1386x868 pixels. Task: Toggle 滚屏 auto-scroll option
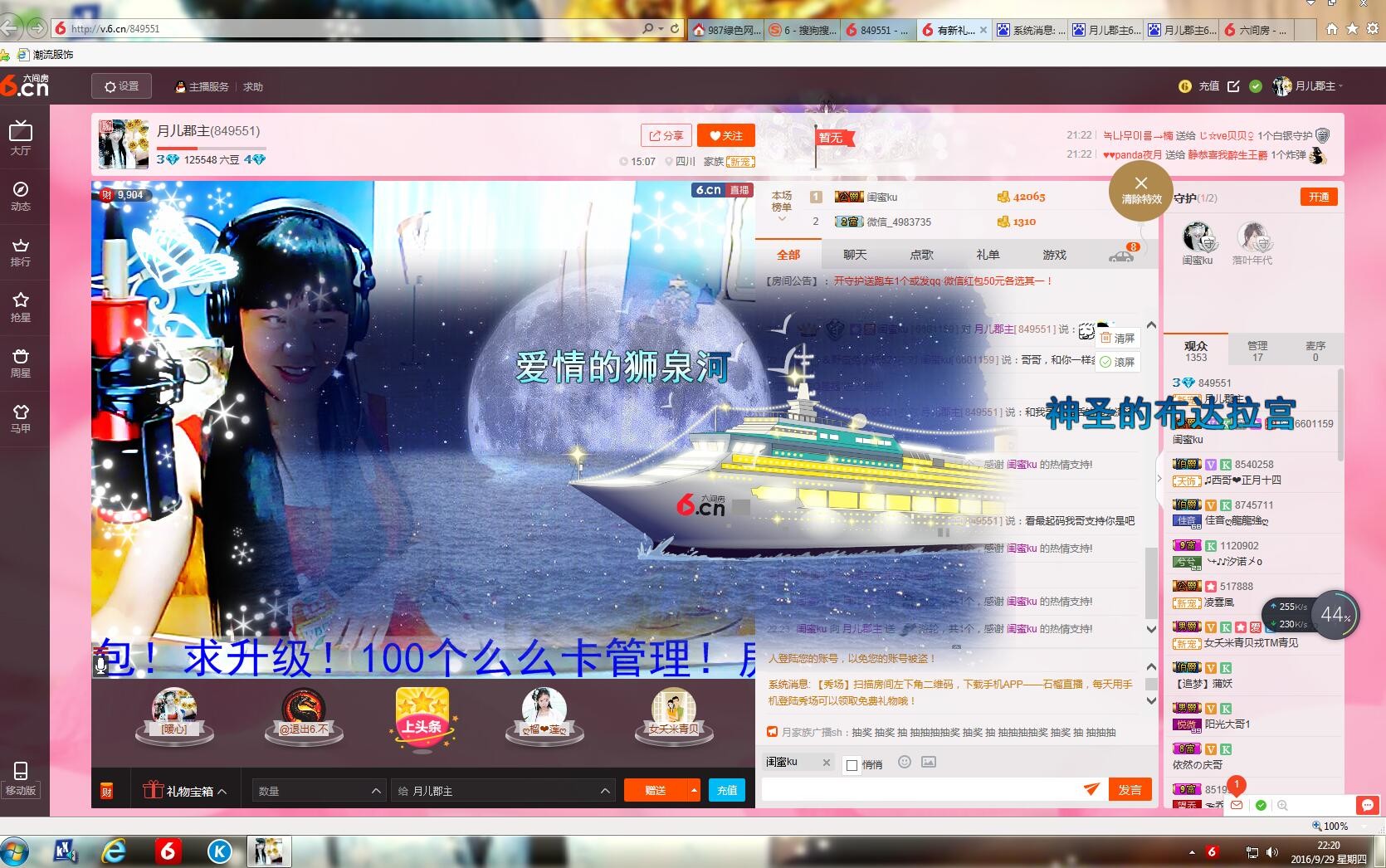pyautogui.click(x=1117, y=362)
